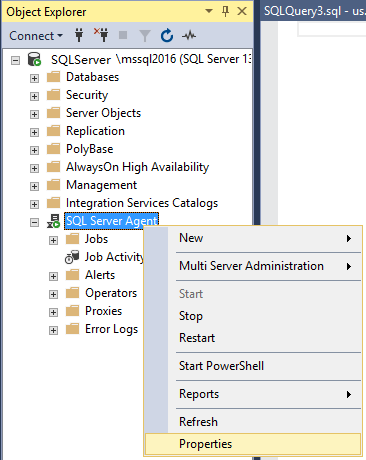Choose Restart from context menu
This screenshot has height=460, width=366.
pos(253,338)
